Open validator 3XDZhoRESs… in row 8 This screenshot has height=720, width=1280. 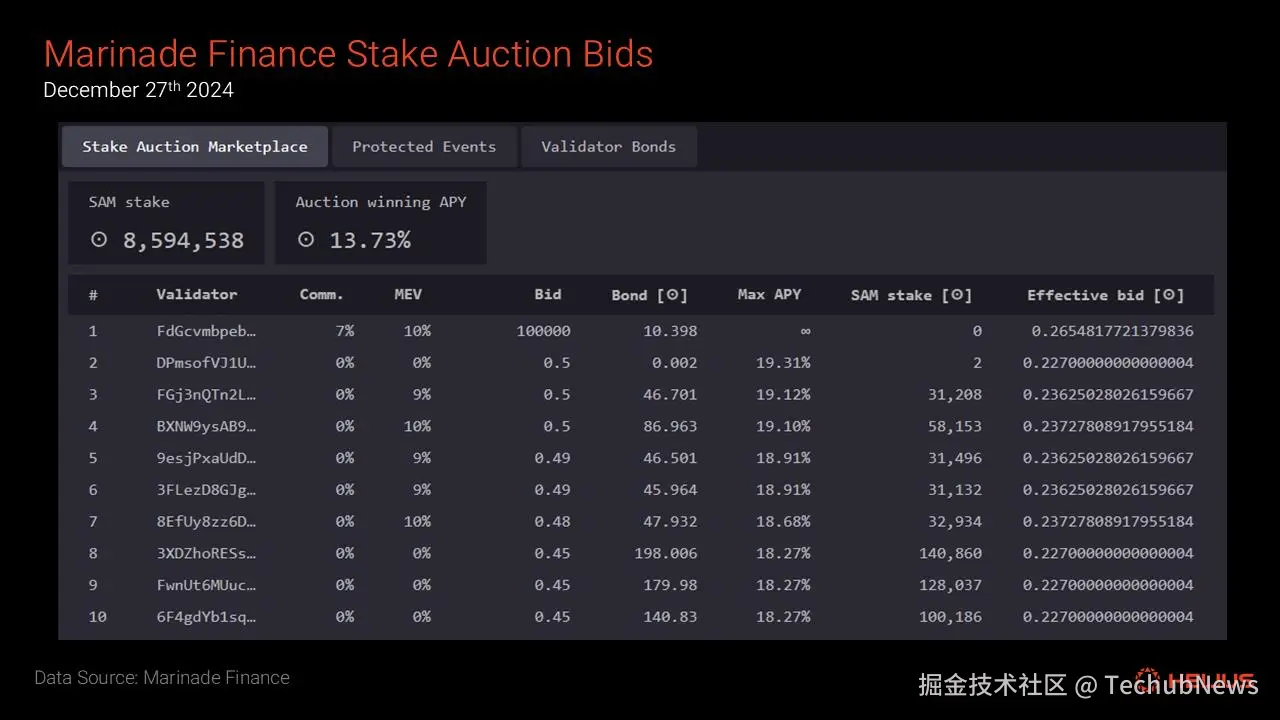206,553
